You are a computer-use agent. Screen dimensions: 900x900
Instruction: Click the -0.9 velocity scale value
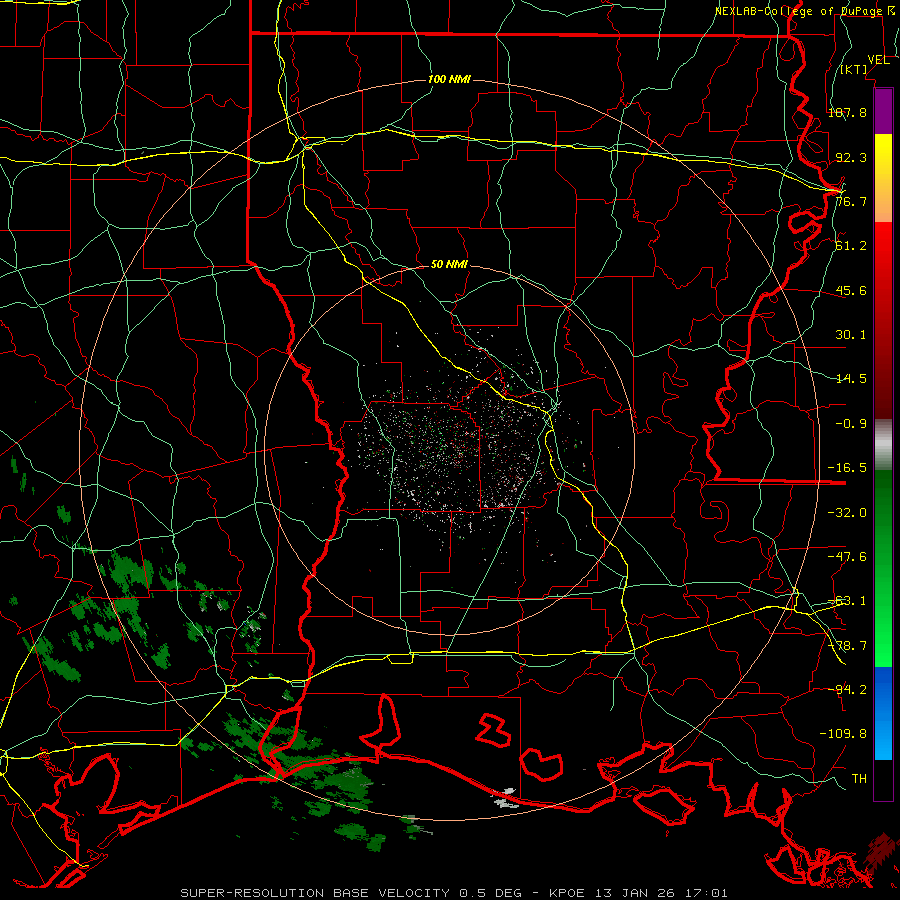pyautogui.click(x=851, y=424)
